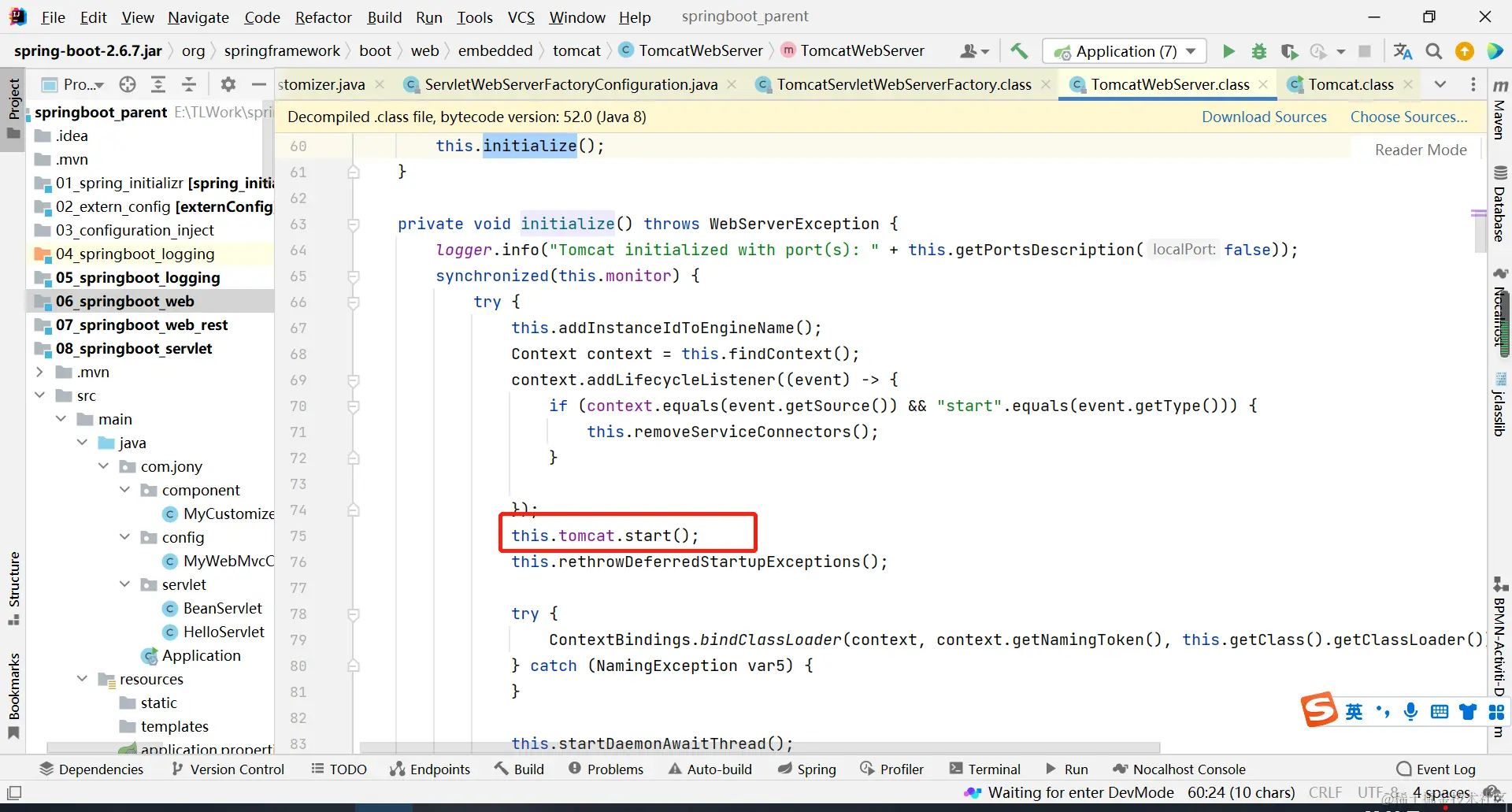Select HelloServlet class in project tree
Screen dimensions: 1512x812
pyautogui.click(x=224, y=632)
